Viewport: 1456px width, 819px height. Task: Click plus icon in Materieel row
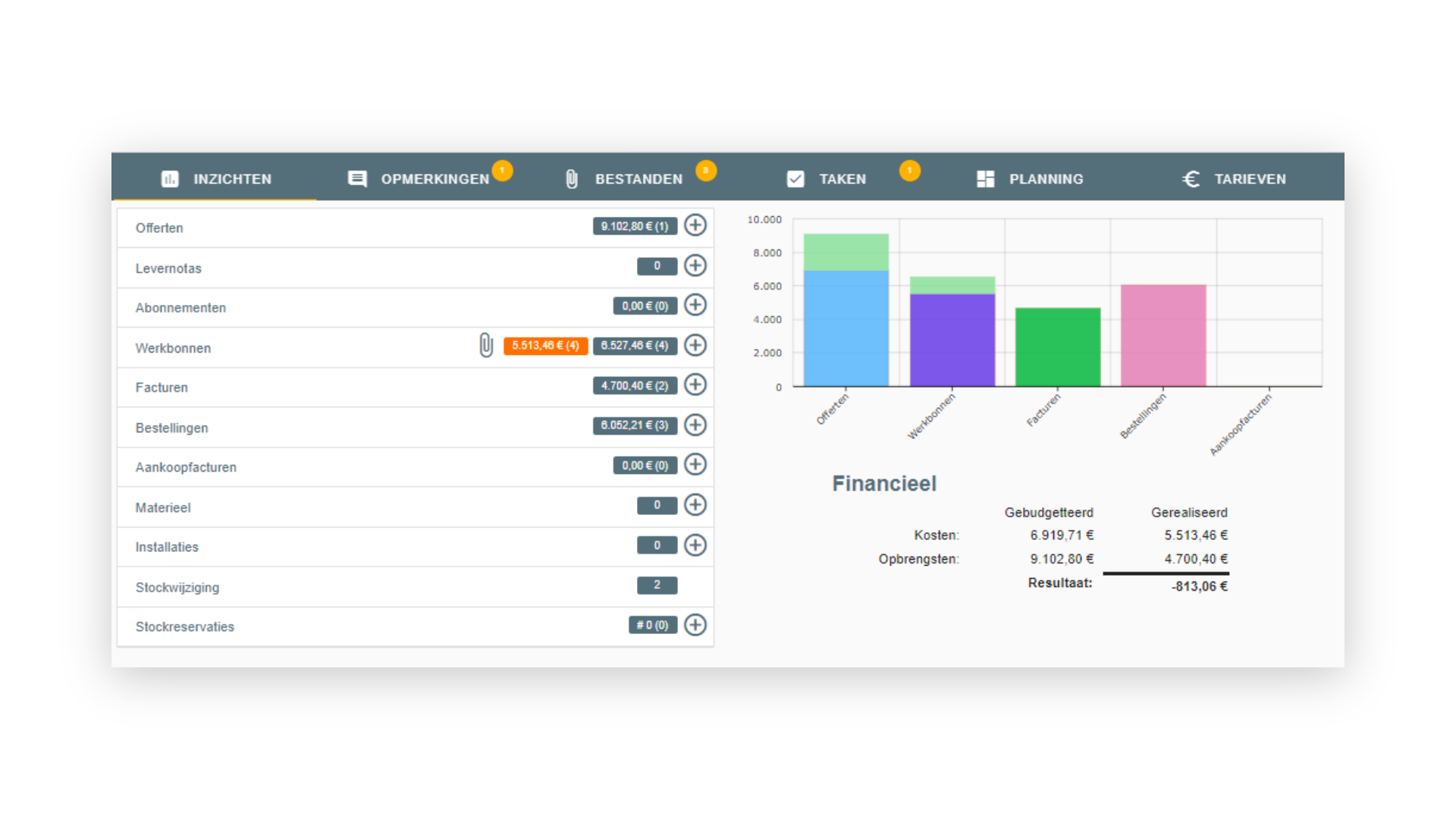pyautogui.click(x=695, y=504)
